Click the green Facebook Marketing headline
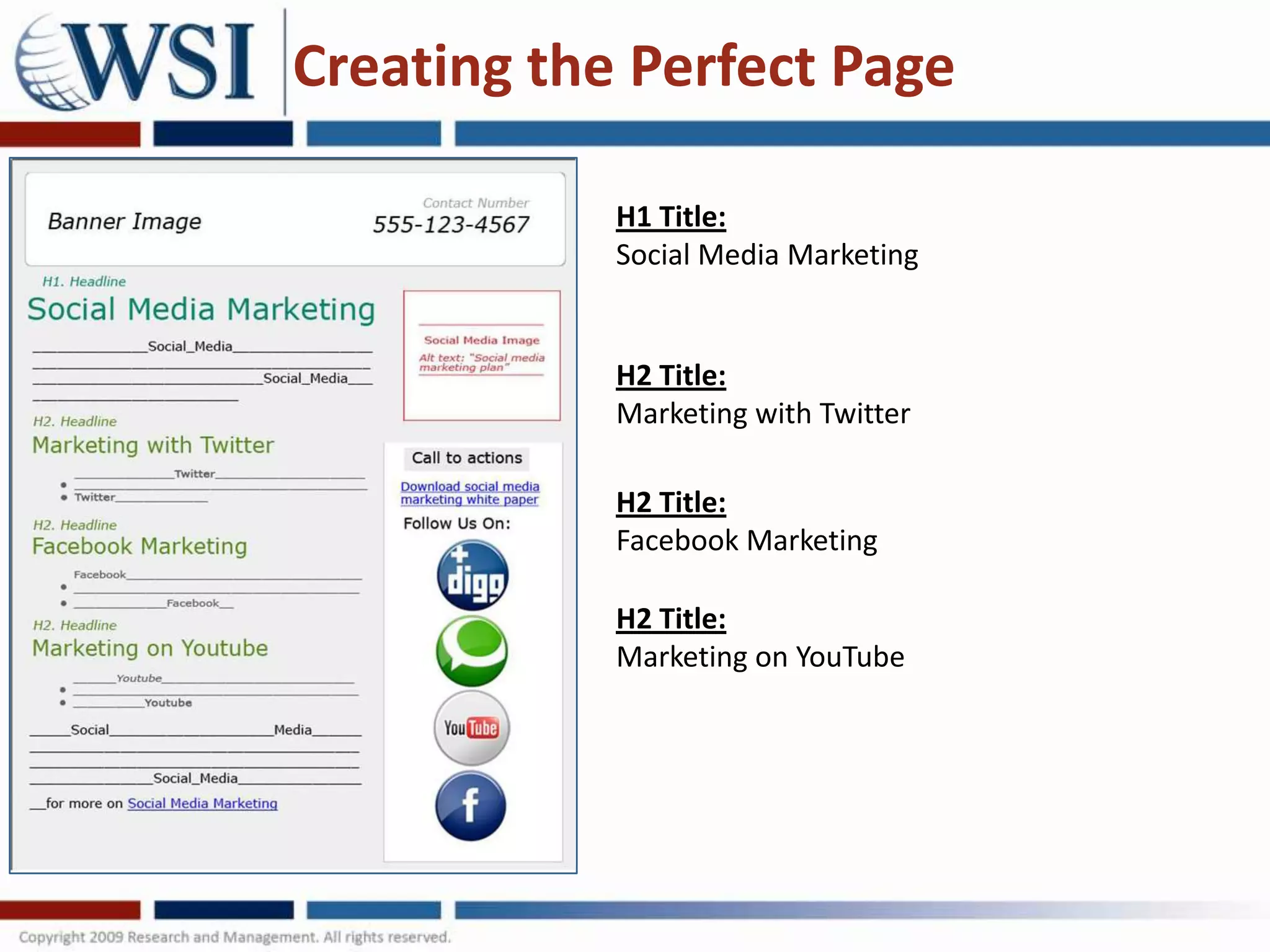 click(x=140, y=546)
